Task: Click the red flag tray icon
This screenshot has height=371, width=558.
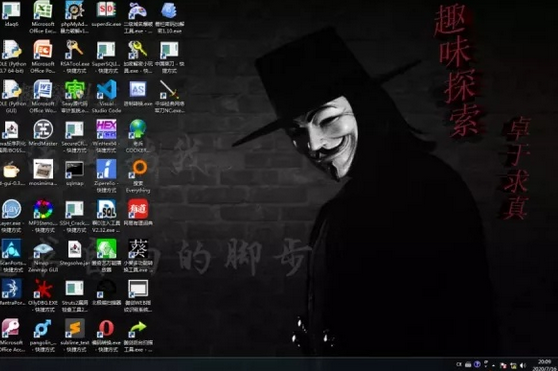Action: [504, 365]
